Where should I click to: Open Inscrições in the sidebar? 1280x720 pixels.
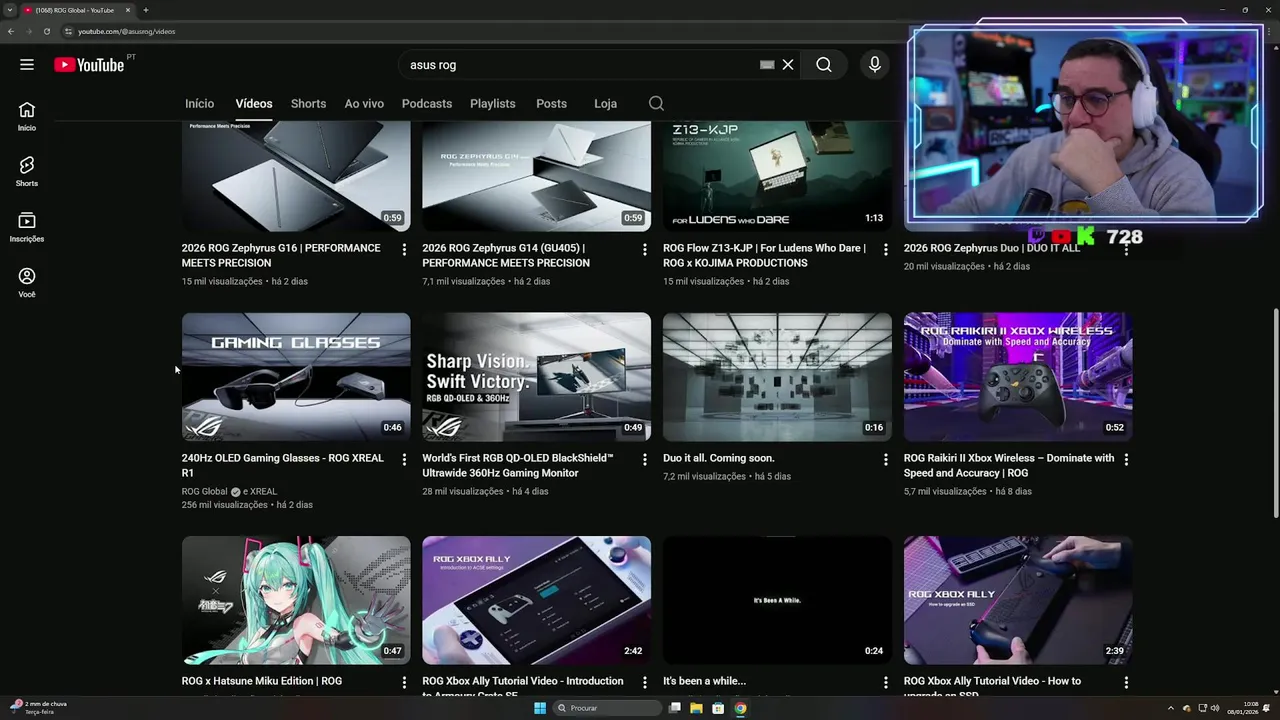(27, 227)
